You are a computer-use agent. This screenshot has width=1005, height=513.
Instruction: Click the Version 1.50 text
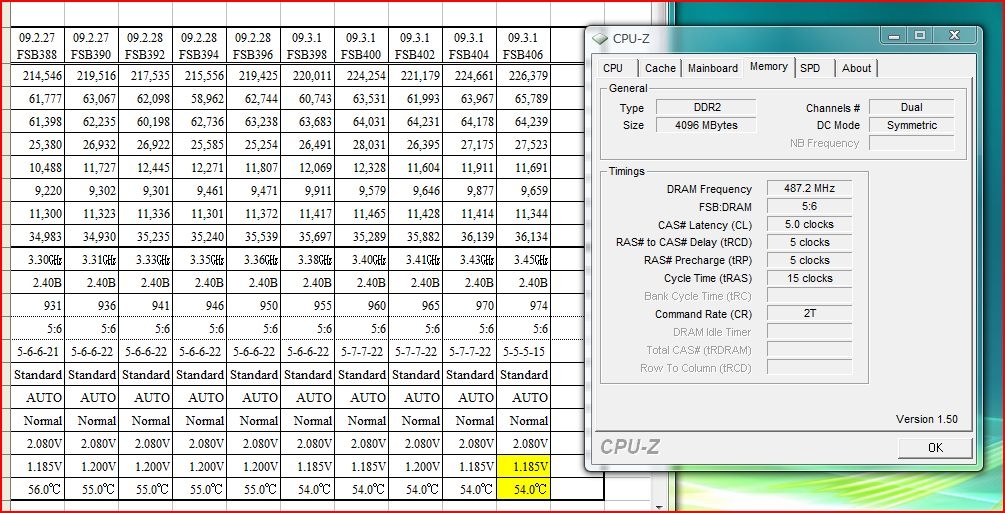point(927,419)
